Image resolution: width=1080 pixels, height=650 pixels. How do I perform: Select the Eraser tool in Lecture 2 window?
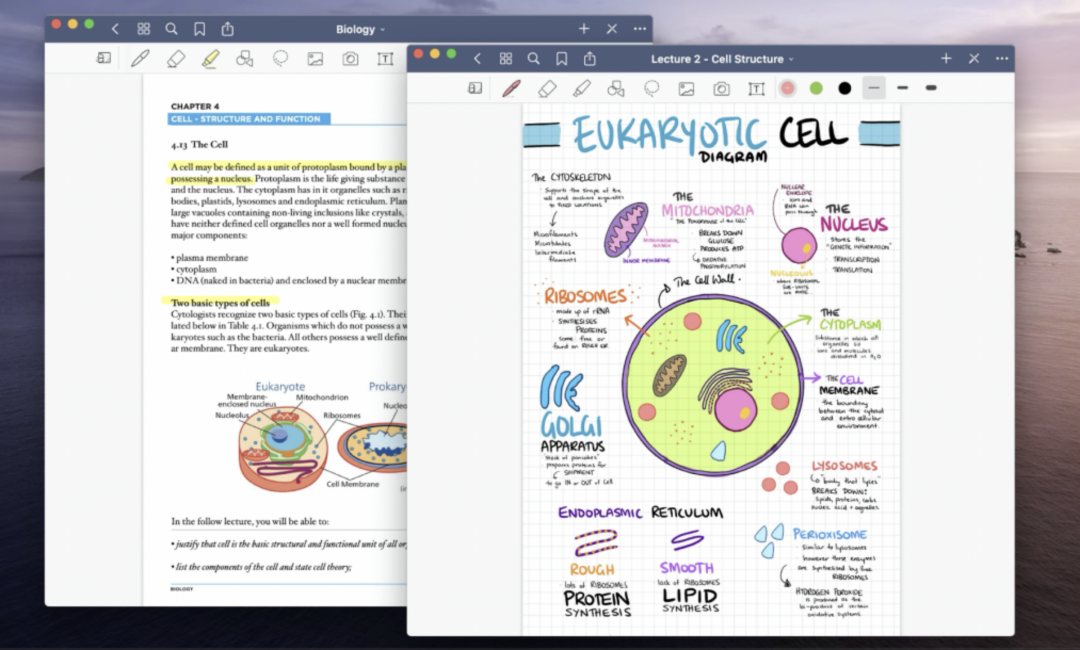coord(547,88)
